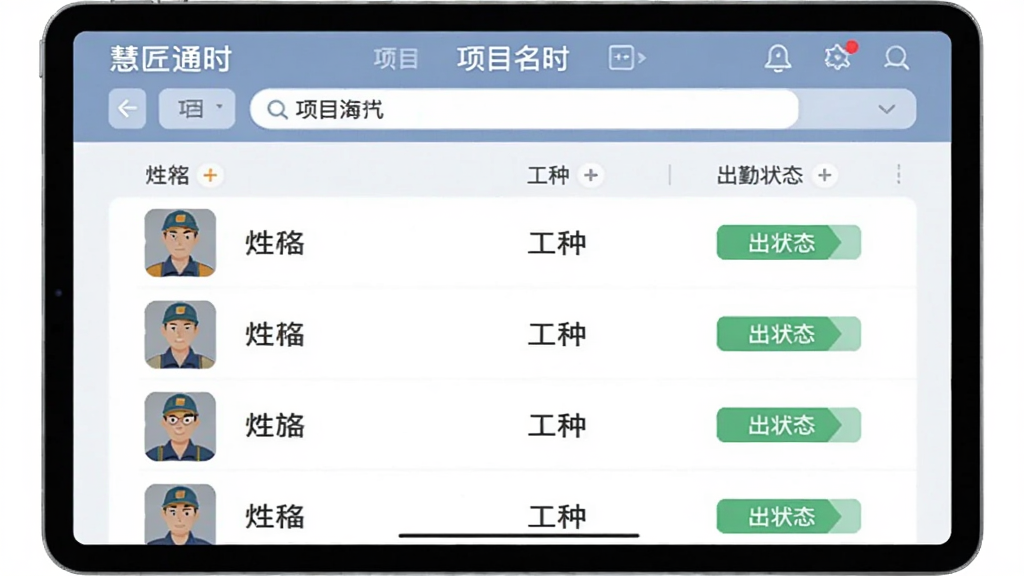Toggle the second row's green status button

(788, 334)
